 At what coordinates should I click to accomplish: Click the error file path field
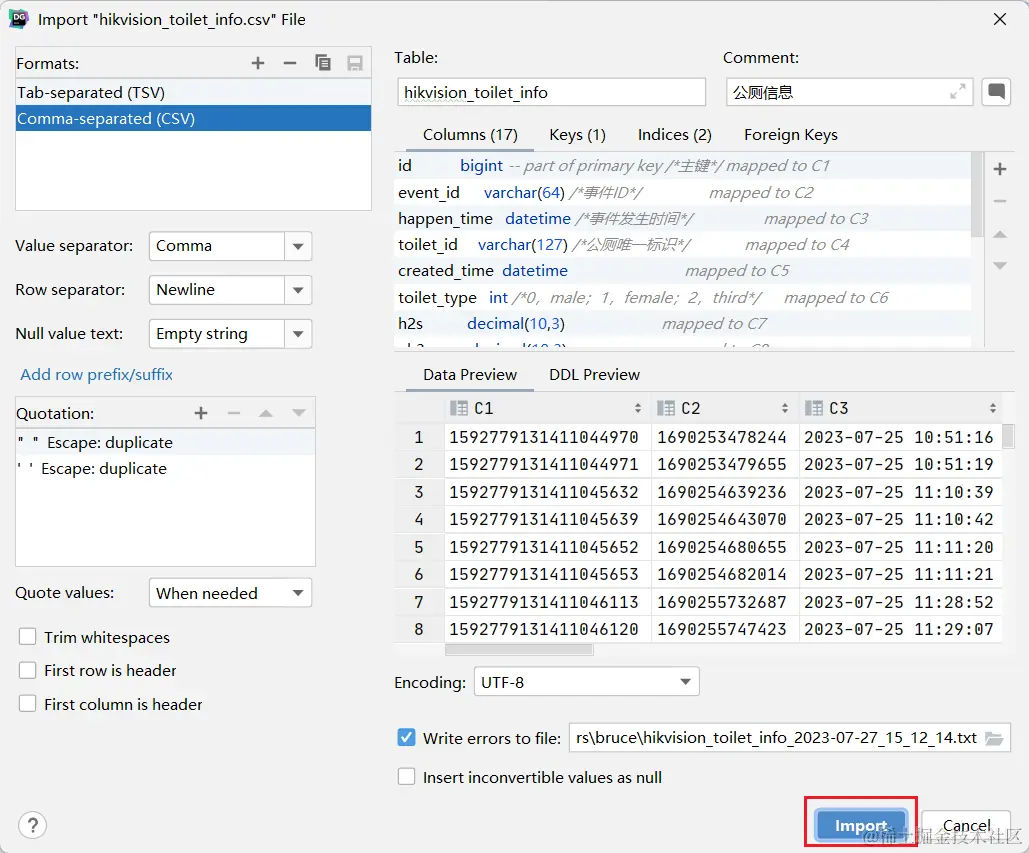click(789, 738)
